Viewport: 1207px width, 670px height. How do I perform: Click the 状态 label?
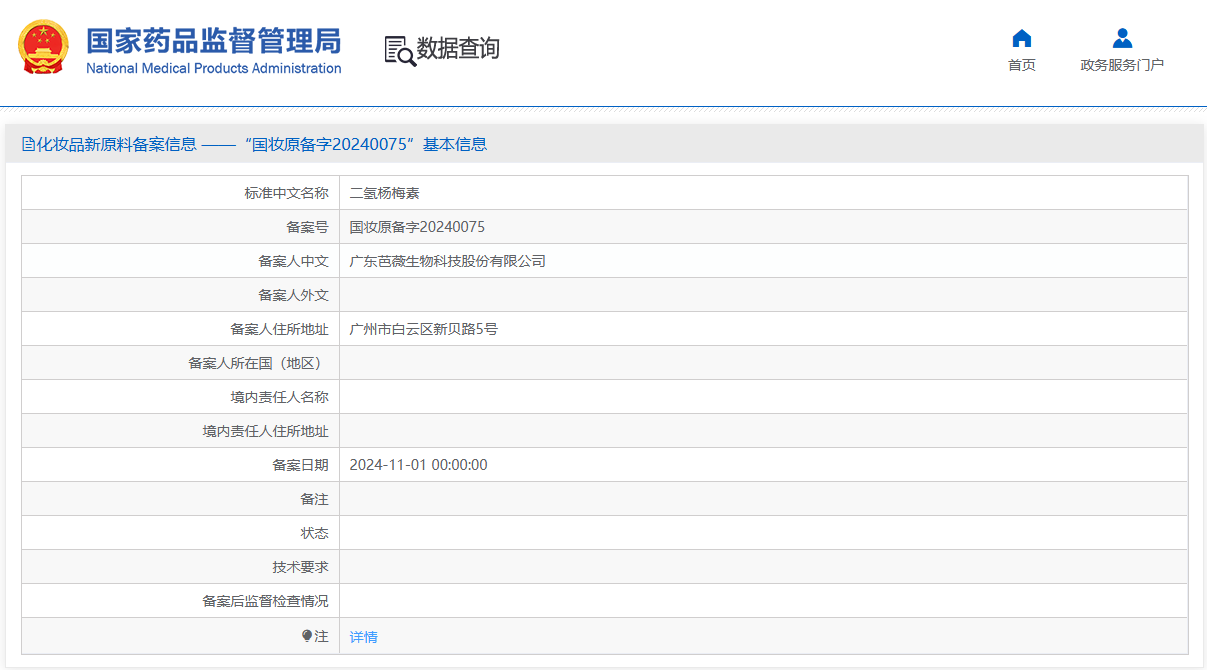pos(314,533)
